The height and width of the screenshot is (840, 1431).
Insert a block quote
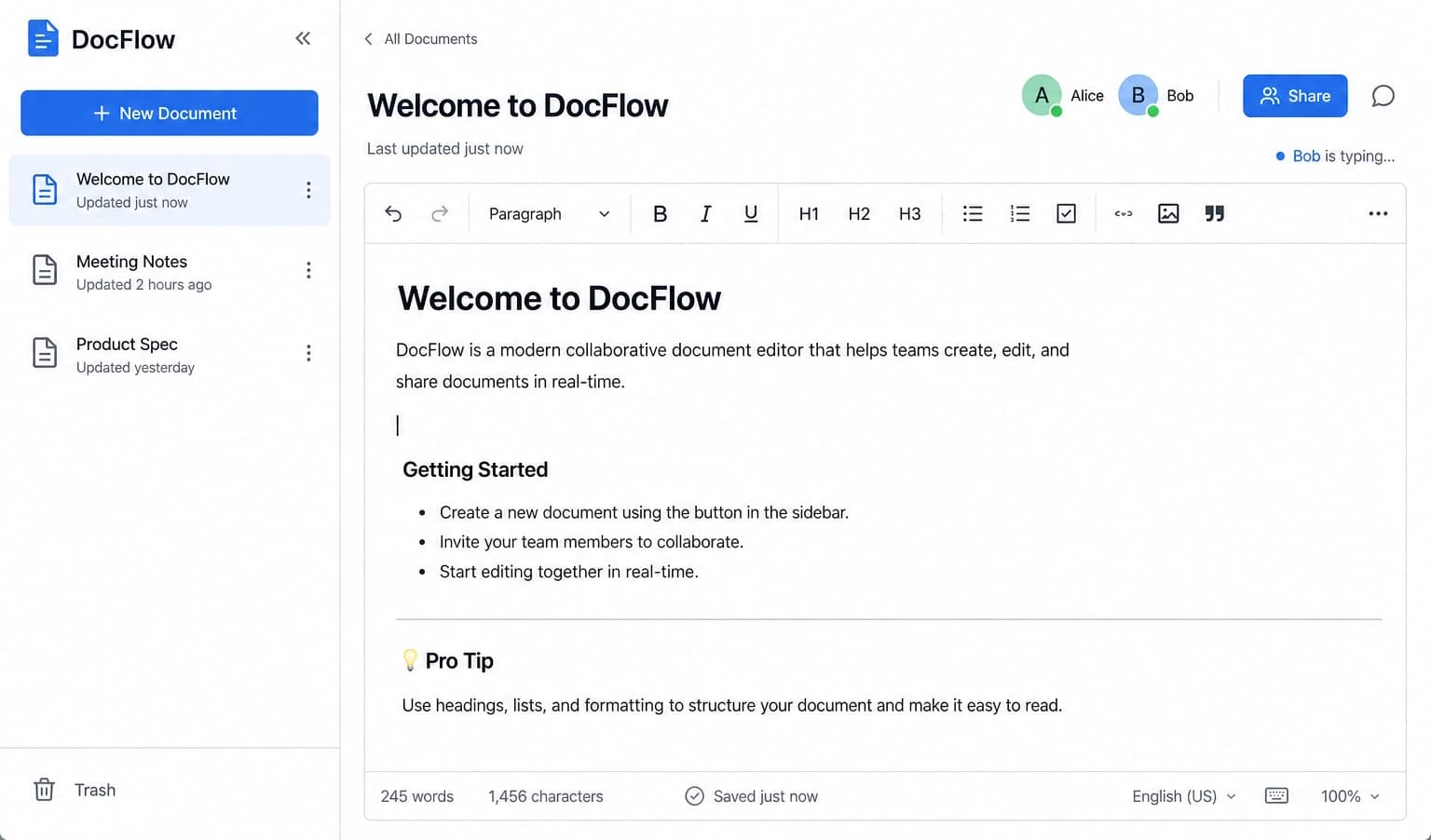point(1214,213)
